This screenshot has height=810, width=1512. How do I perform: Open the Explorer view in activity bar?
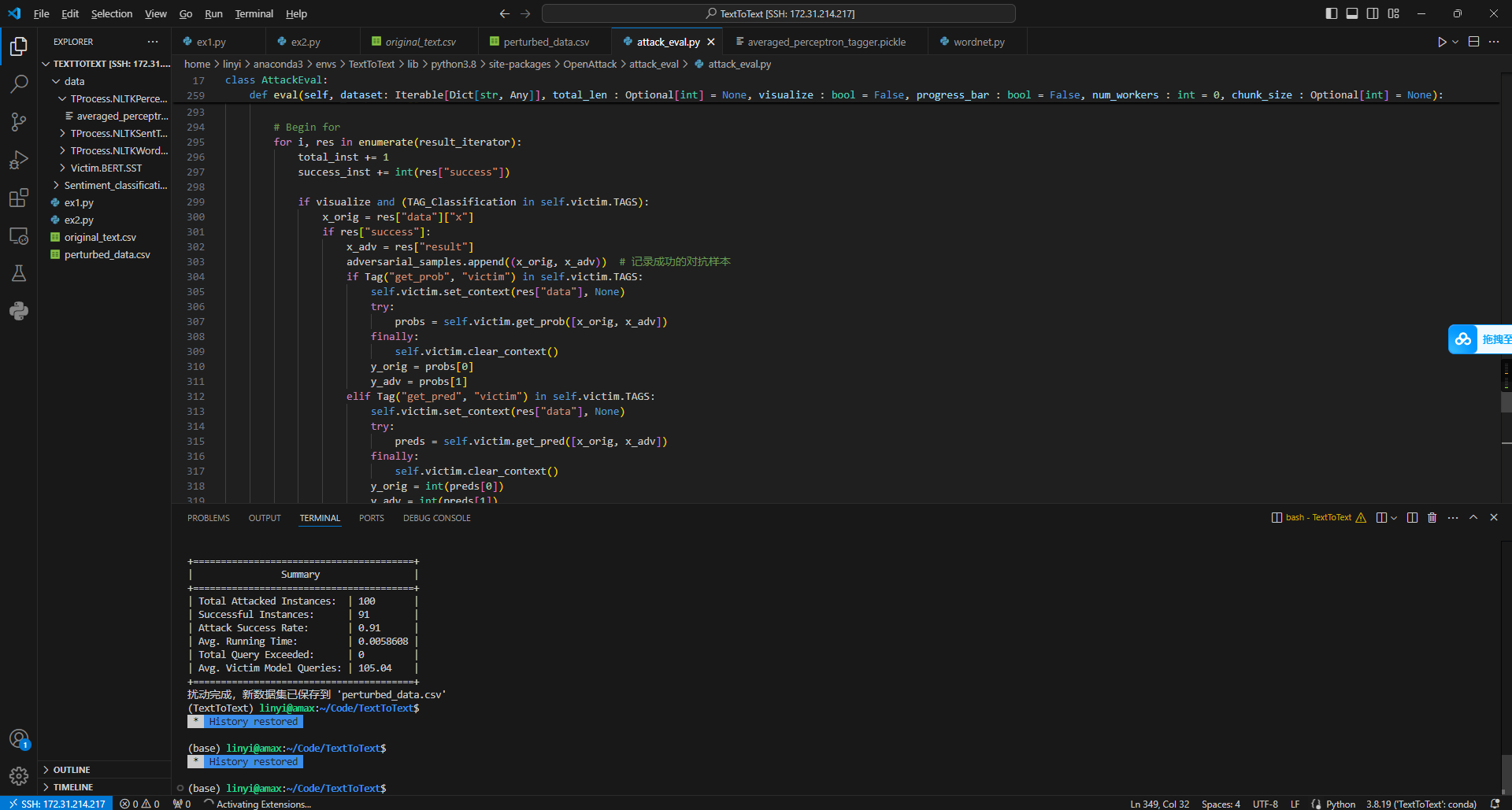pyautogui.click(x=19, y=46)
